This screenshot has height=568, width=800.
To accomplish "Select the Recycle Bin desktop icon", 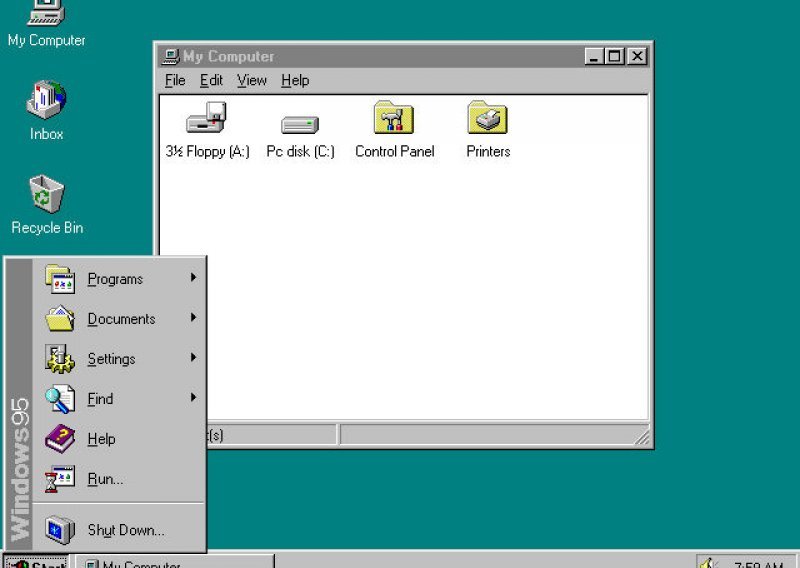I will 46,194.
